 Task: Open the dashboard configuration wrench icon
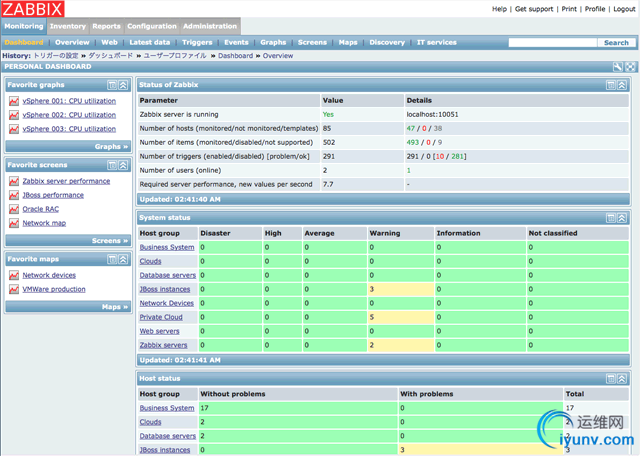tap(618, 66)
